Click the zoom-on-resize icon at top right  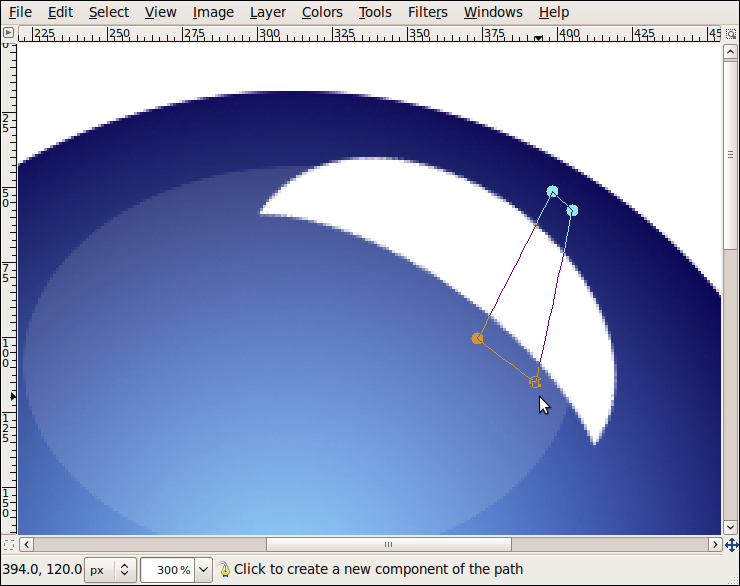point(731,34)
